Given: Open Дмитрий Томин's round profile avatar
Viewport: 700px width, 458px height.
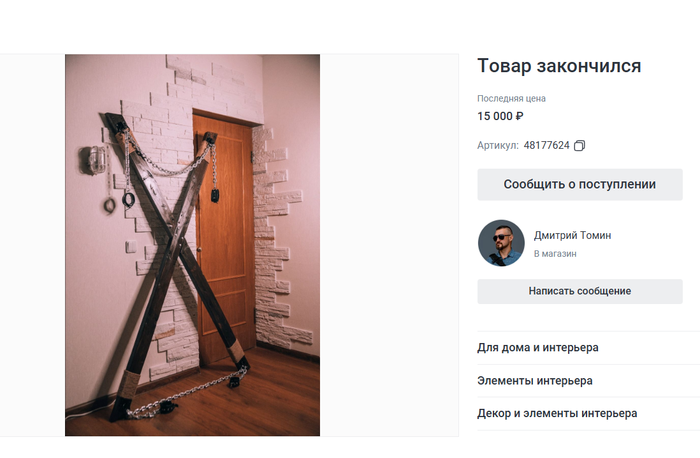Looking at the screenshot, I should coord(501,243).
